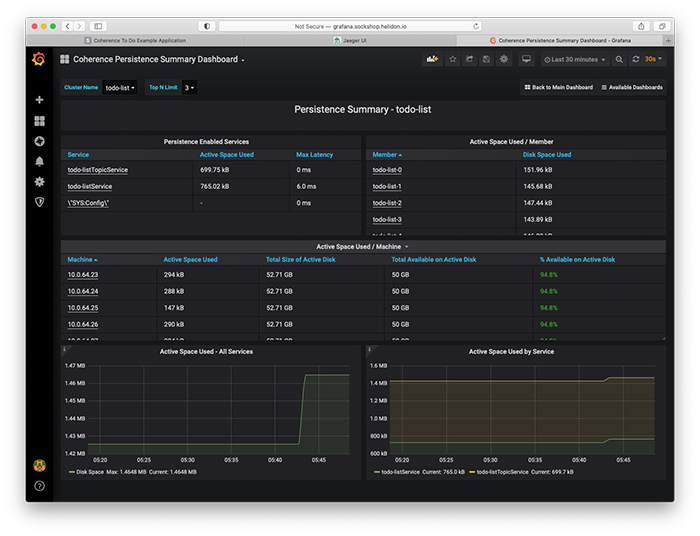Toggle Disk Space series in legend
This screenshot has width=700, height=536.
point(90,472)
